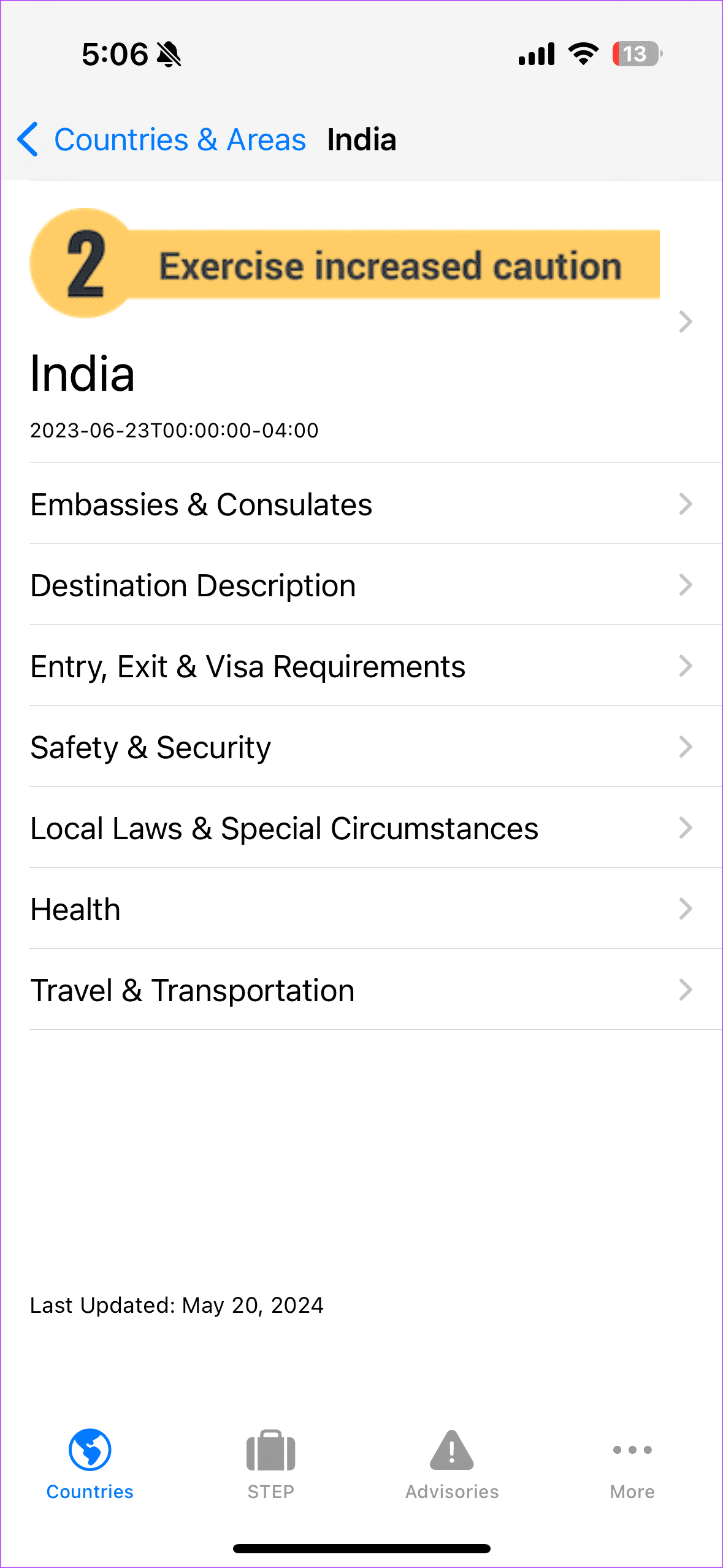This screenshot has width=723, height=1568.
Task: Go back to Countries & Areas
Action: pos(180,140)
